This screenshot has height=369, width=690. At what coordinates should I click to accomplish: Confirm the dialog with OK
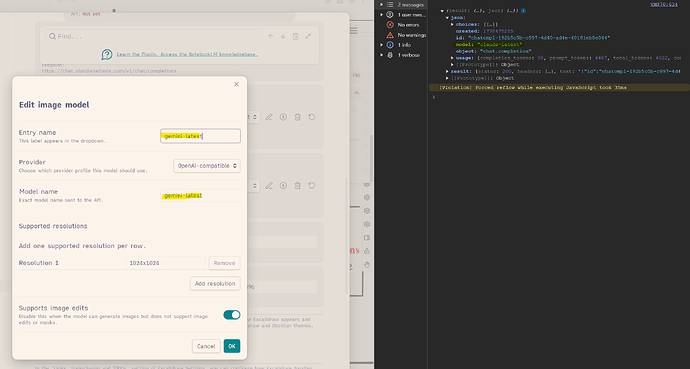tap(232, 346)
